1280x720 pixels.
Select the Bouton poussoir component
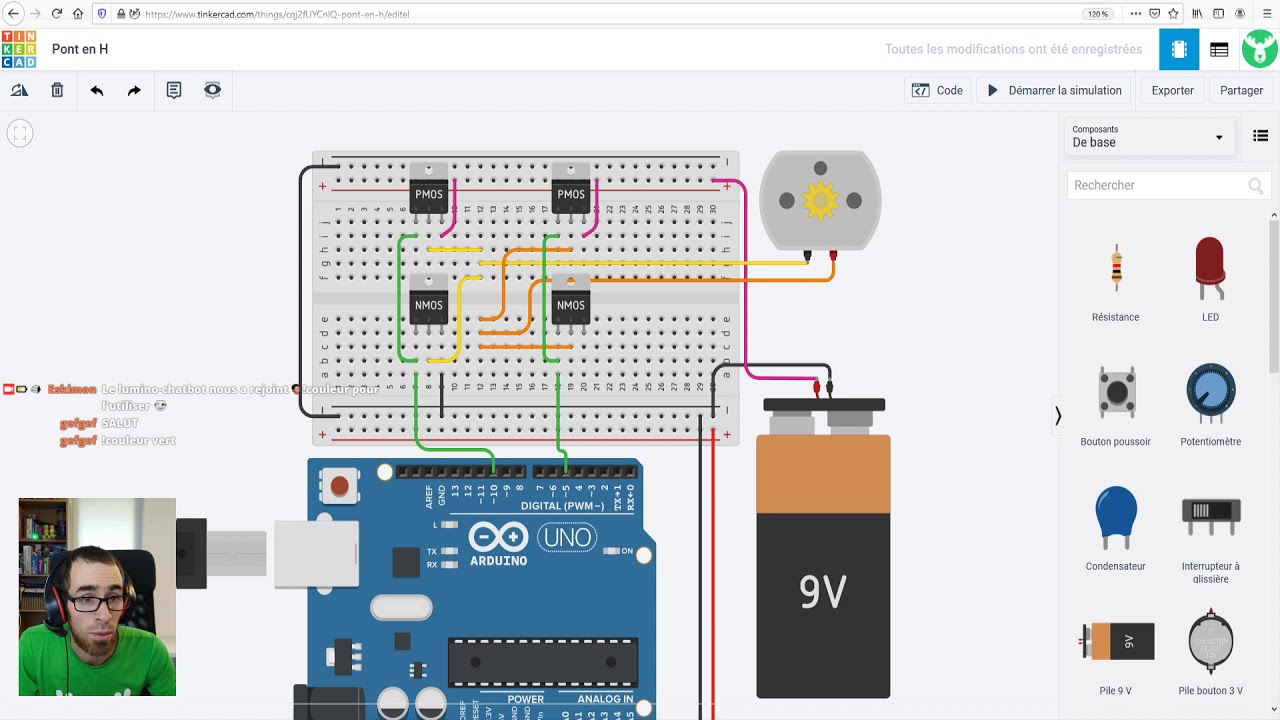point(1115,404)
